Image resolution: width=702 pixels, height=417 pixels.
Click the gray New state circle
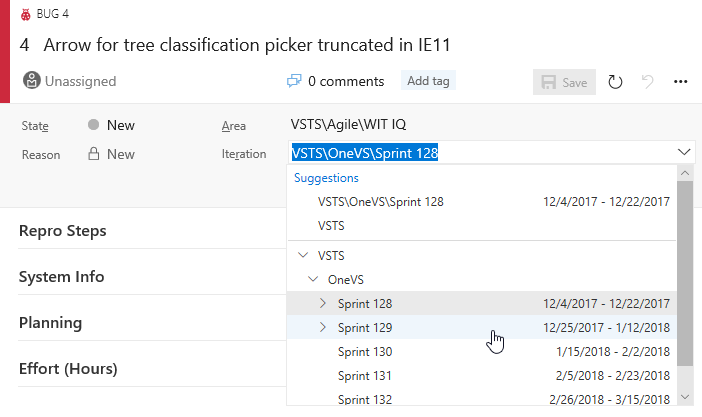point(94,125)
